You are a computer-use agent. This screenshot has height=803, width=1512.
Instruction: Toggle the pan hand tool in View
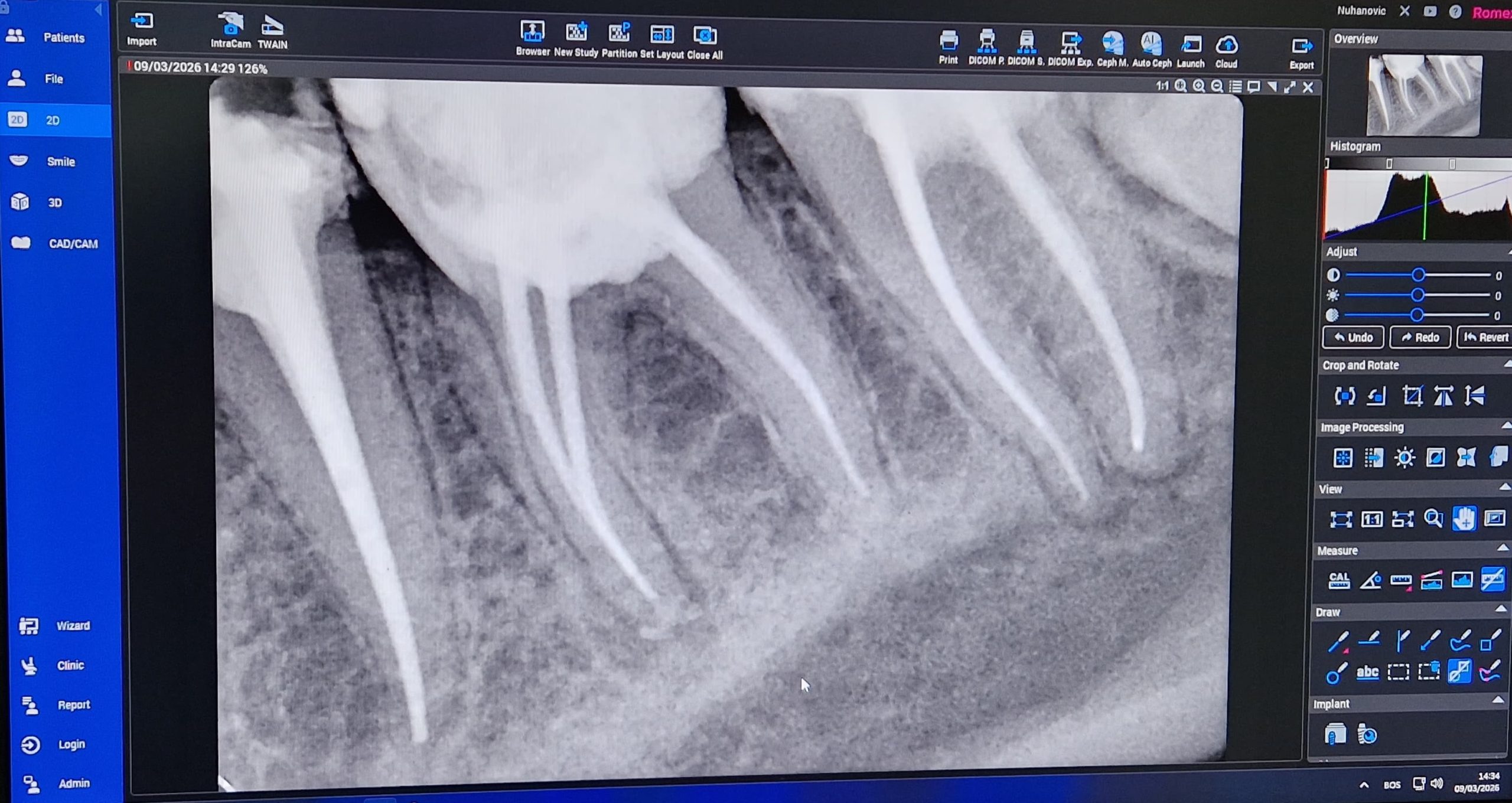(x=1464, y=519)
